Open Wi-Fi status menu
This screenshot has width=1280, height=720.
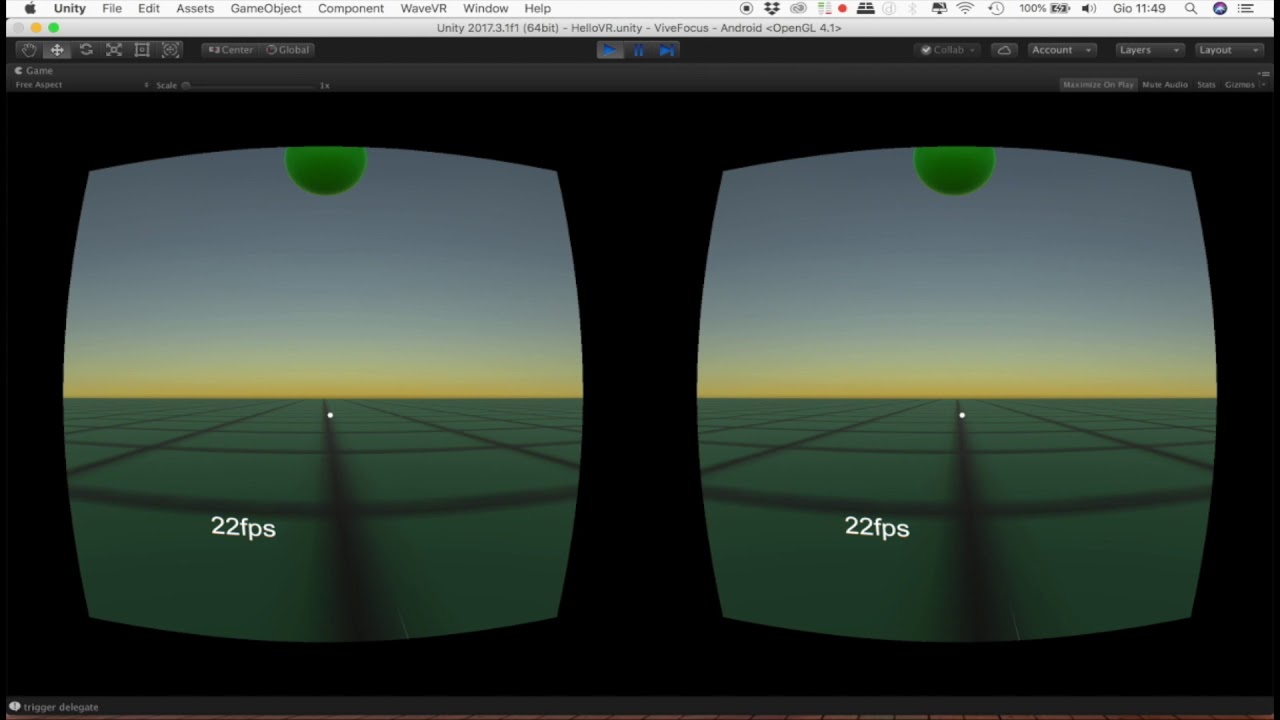coord(965,8)
